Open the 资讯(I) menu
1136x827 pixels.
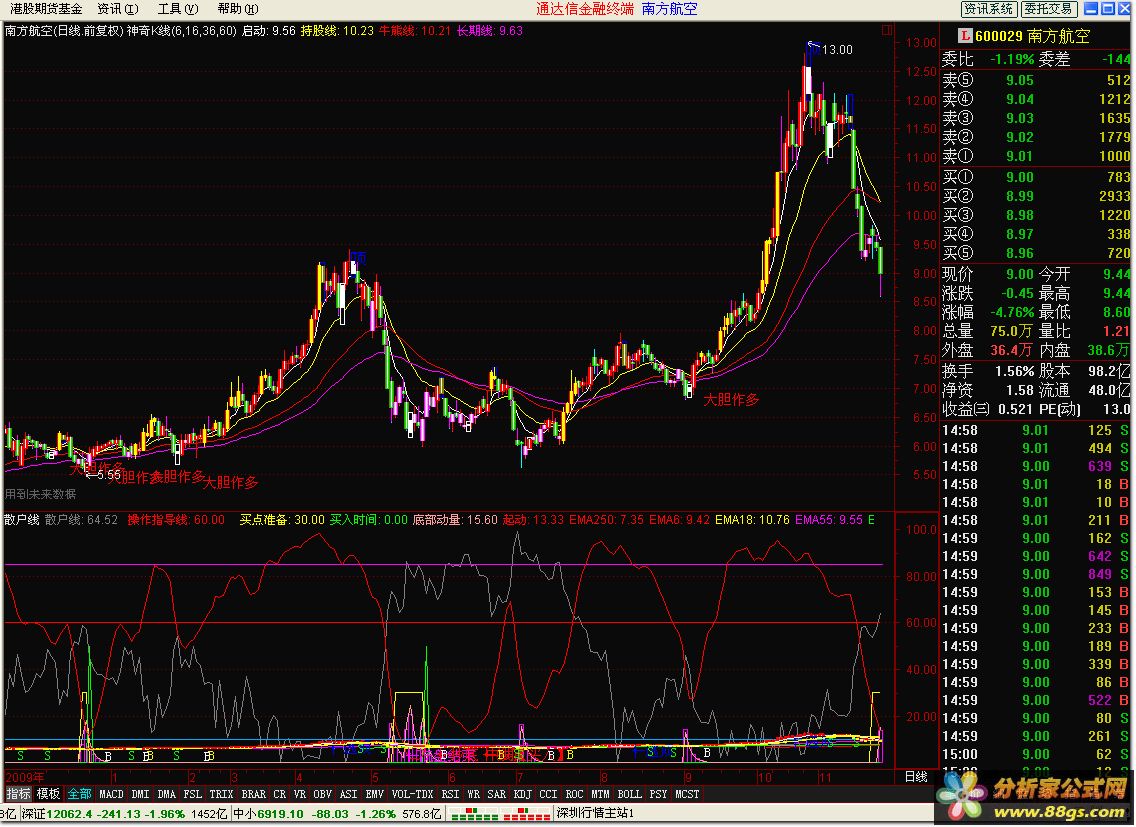pos(117,9)
